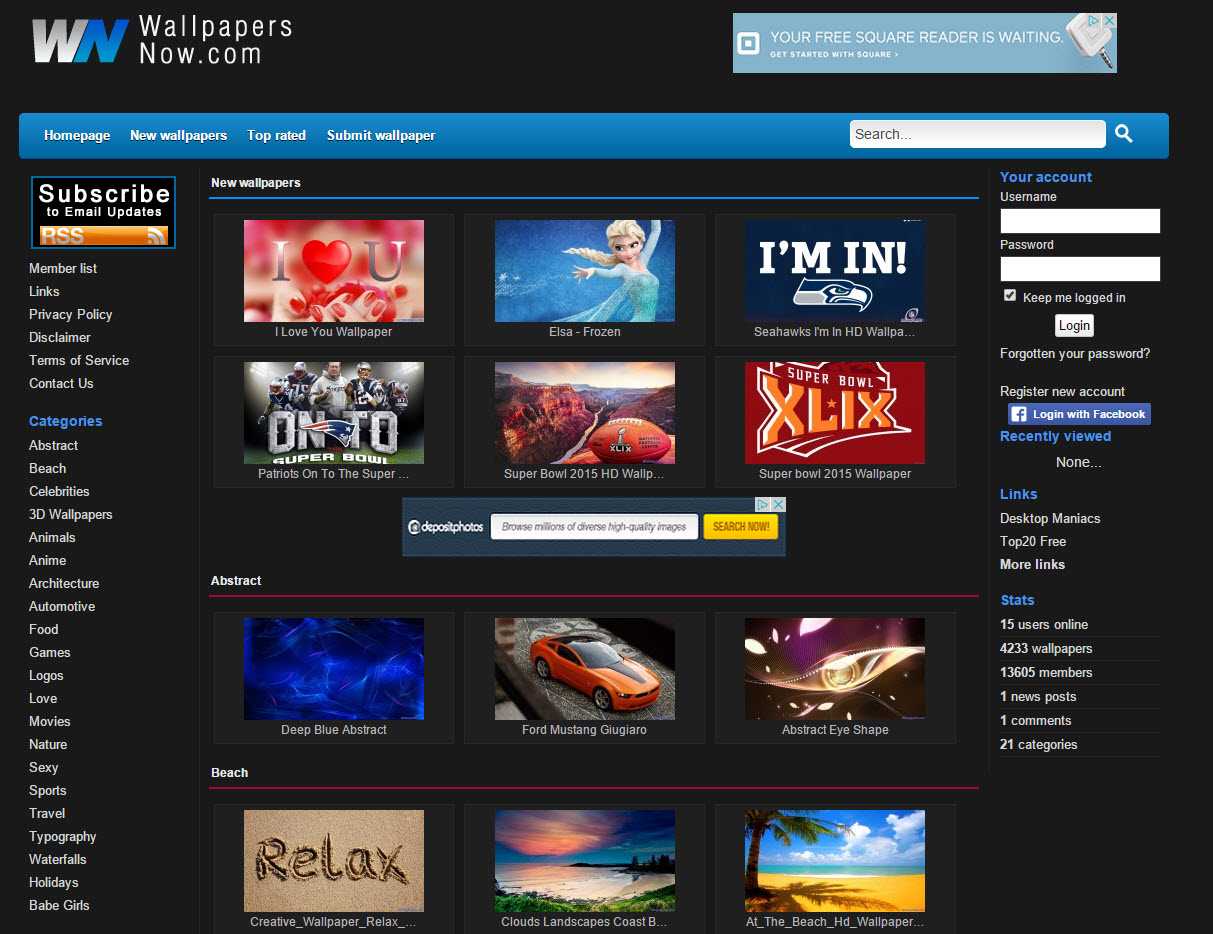Screen dimensions: 1213x934
Task: Open the Elsa - Frozen wallpaper thumbnail
Action: [584, 271]
